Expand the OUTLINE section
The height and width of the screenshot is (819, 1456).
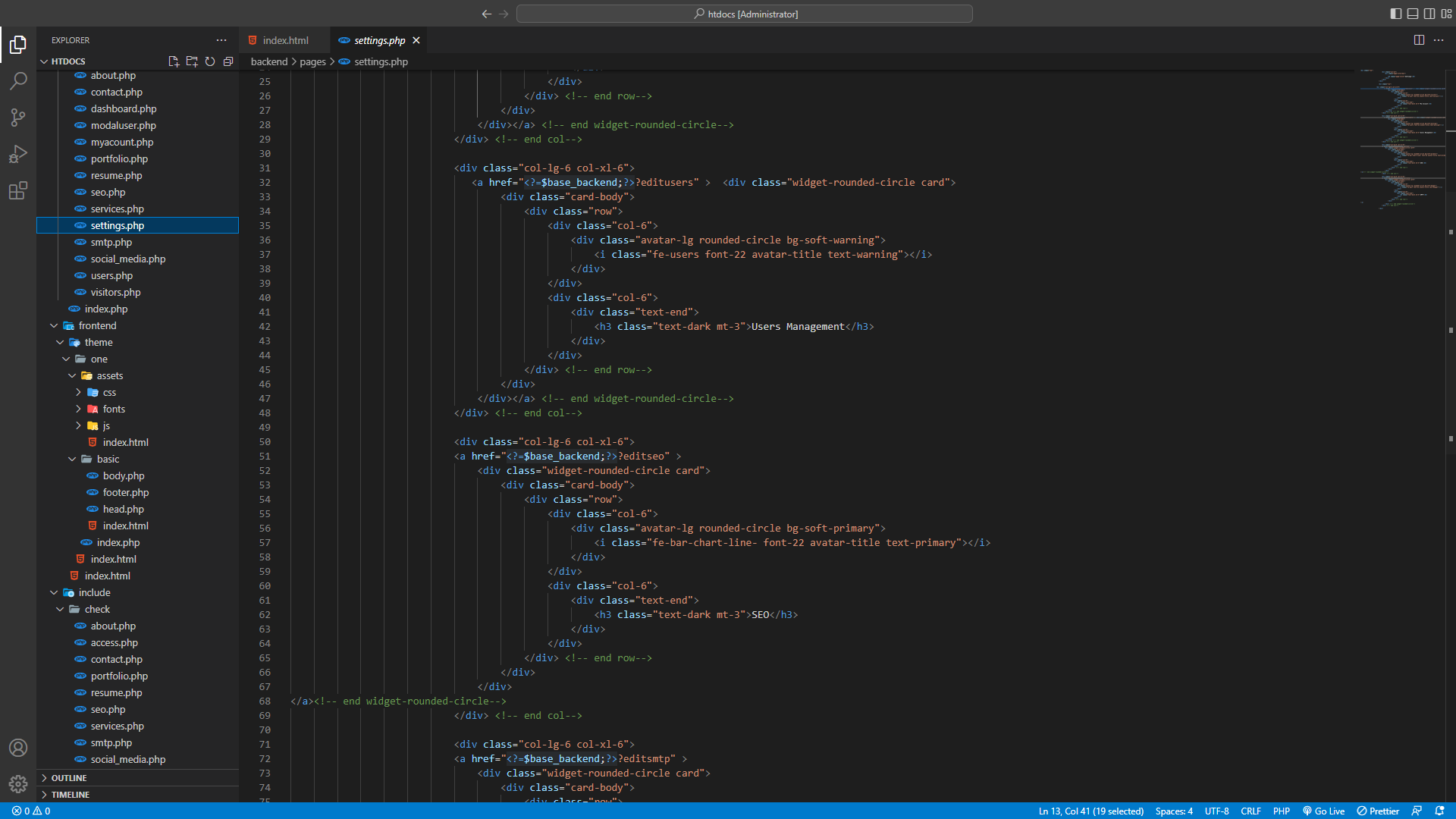[x=69, y=778]
